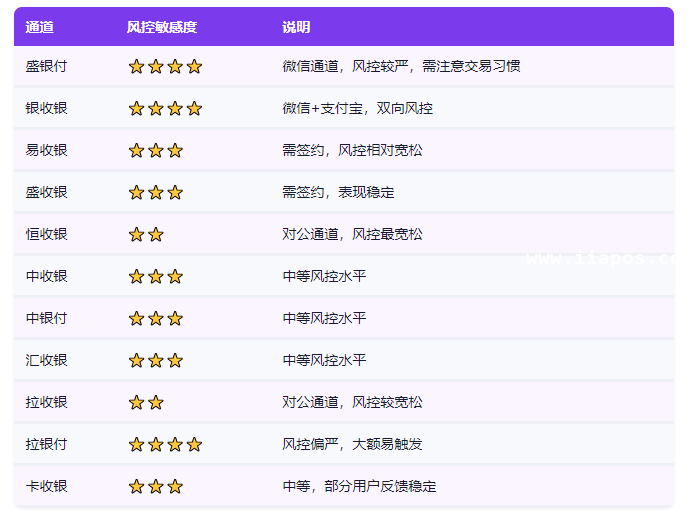Click the star rating in 盛收银 row
Image resolution: width=697 pixels, height=517 pixels.
pos(156,192)
